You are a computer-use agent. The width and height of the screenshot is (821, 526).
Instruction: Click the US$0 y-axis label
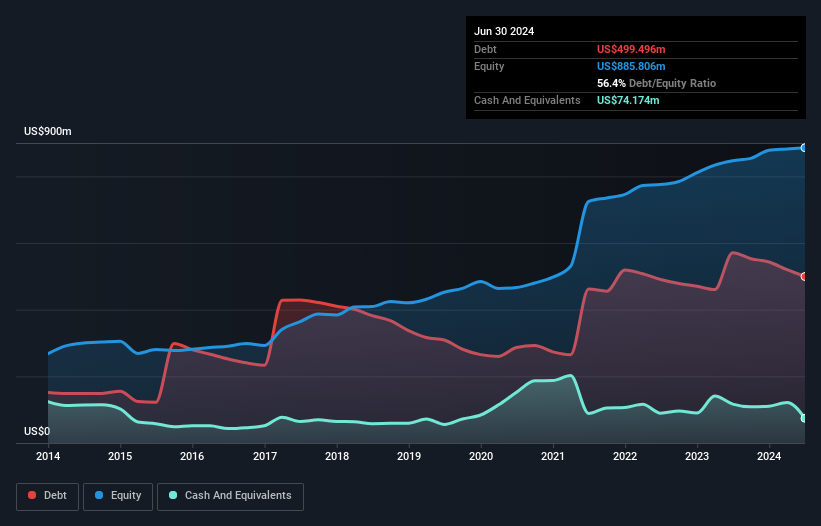click(x=37, y=431)
